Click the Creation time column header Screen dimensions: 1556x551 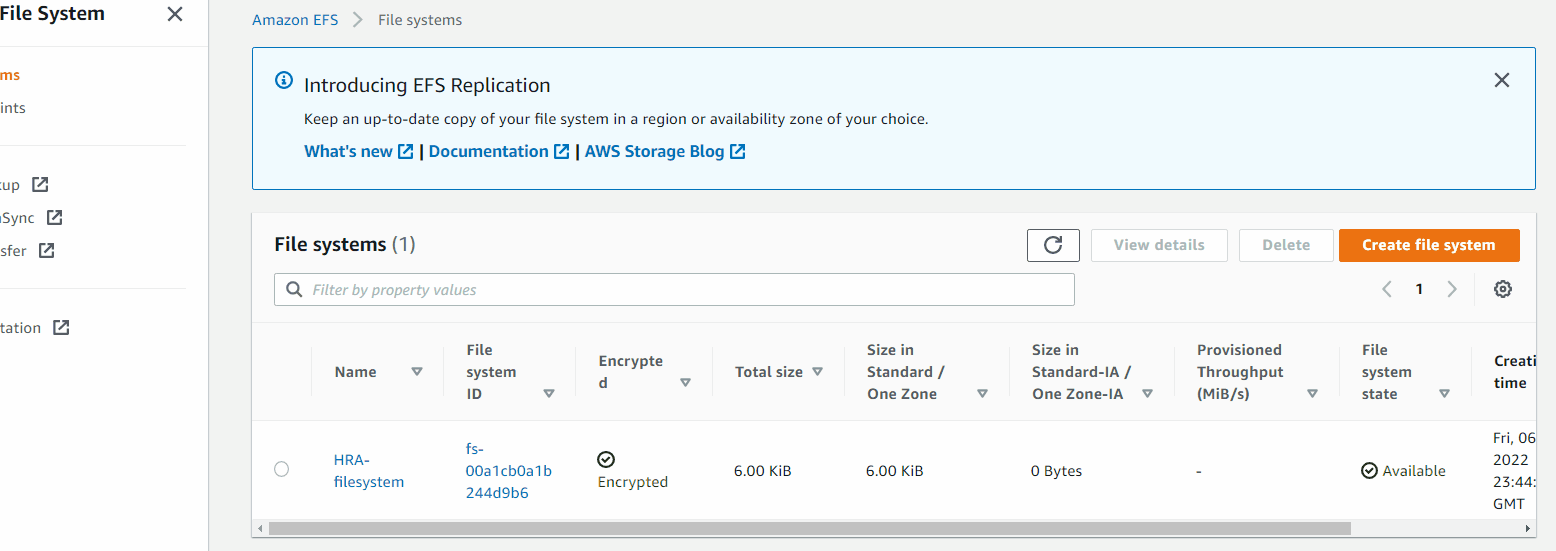point(1512,372)
